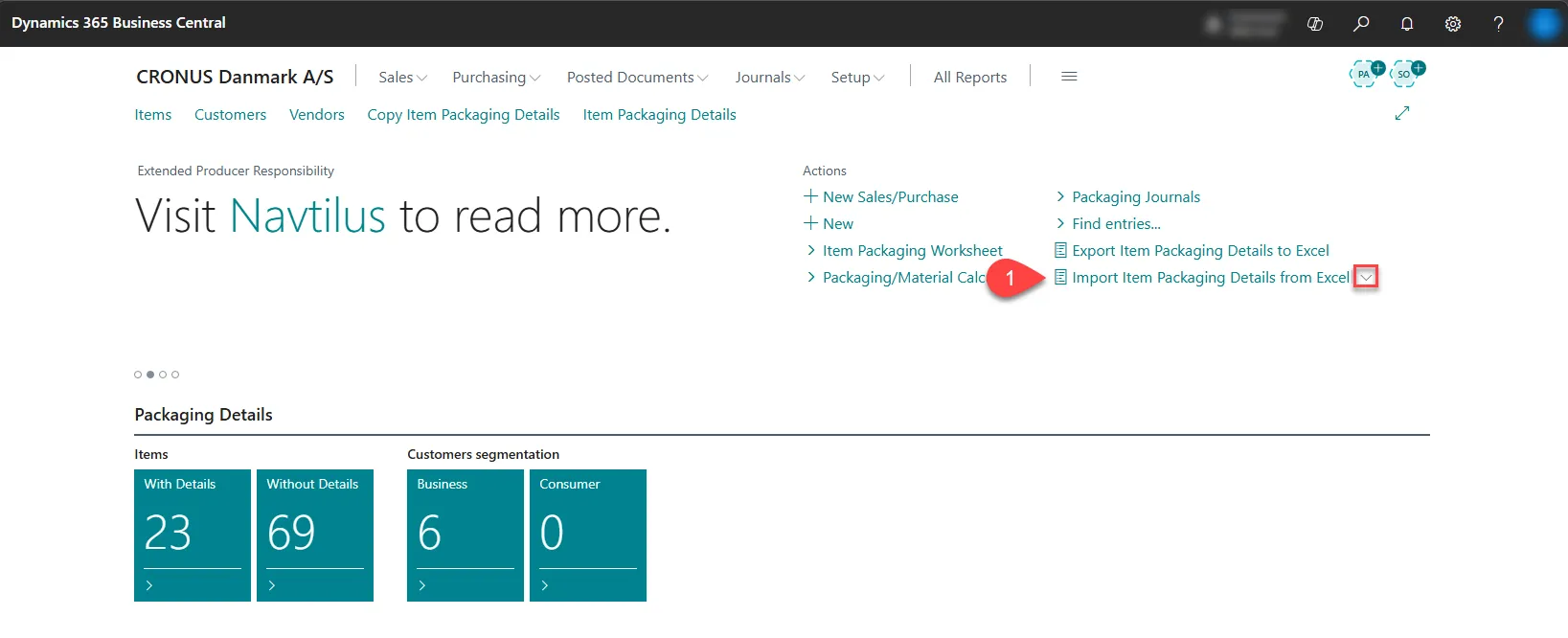Expand page with the diagonal arrows icon
Viewport: 1568px width, 638px height.
click(1402, 113)
